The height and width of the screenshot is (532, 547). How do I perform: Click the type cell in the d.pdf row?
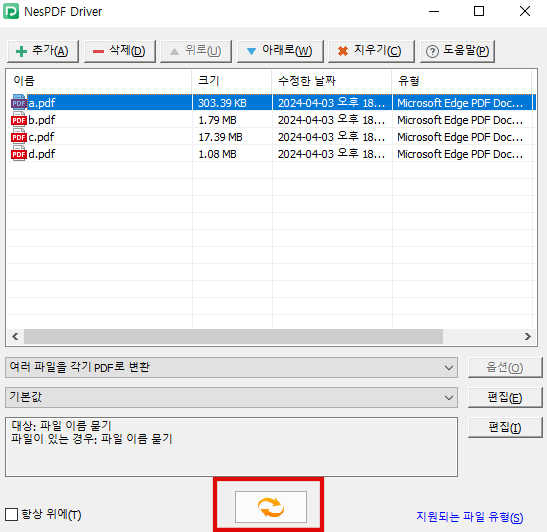(x=460, y=154)
